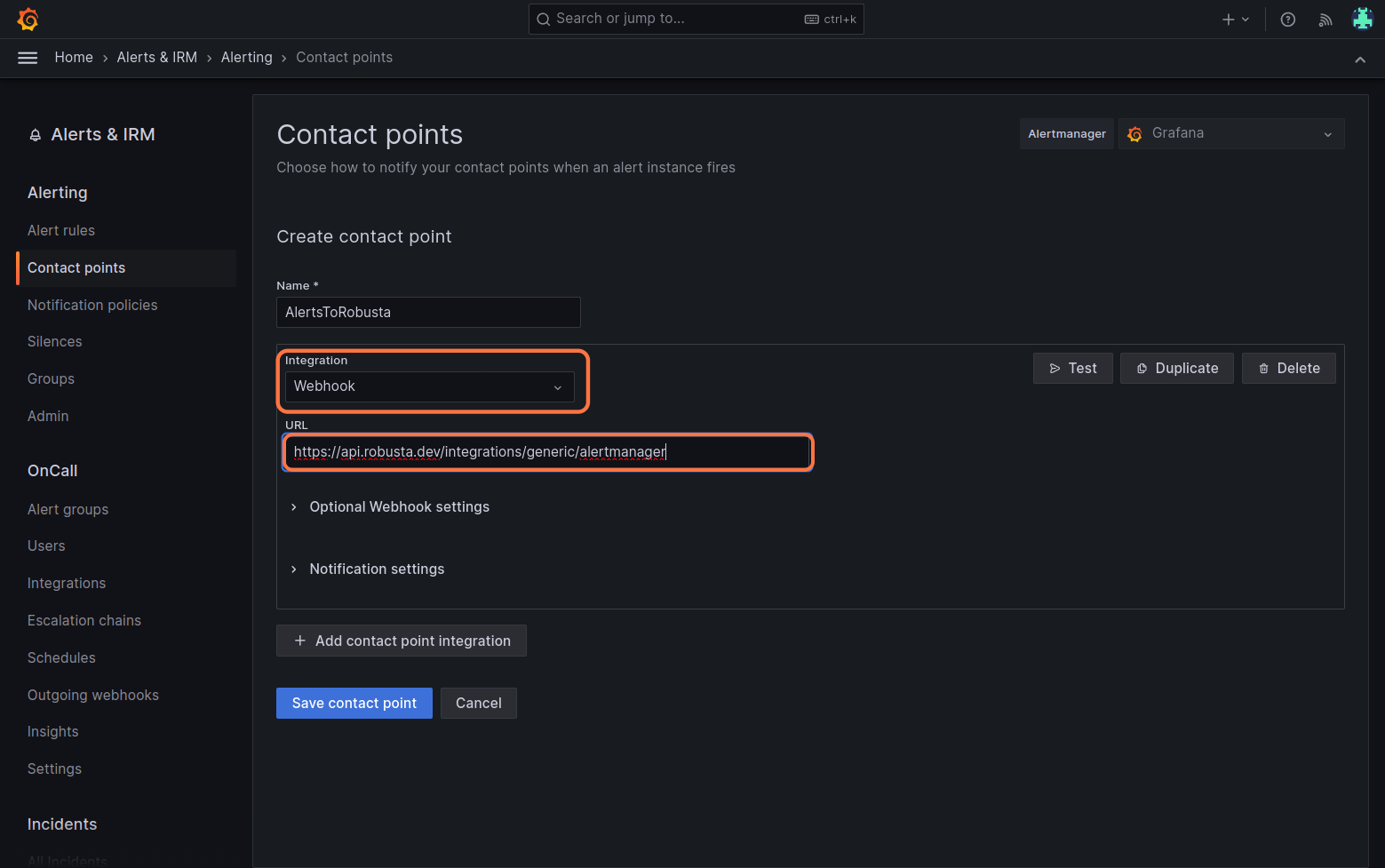Open the Integration type dropdown

click(x=429, y=386)
